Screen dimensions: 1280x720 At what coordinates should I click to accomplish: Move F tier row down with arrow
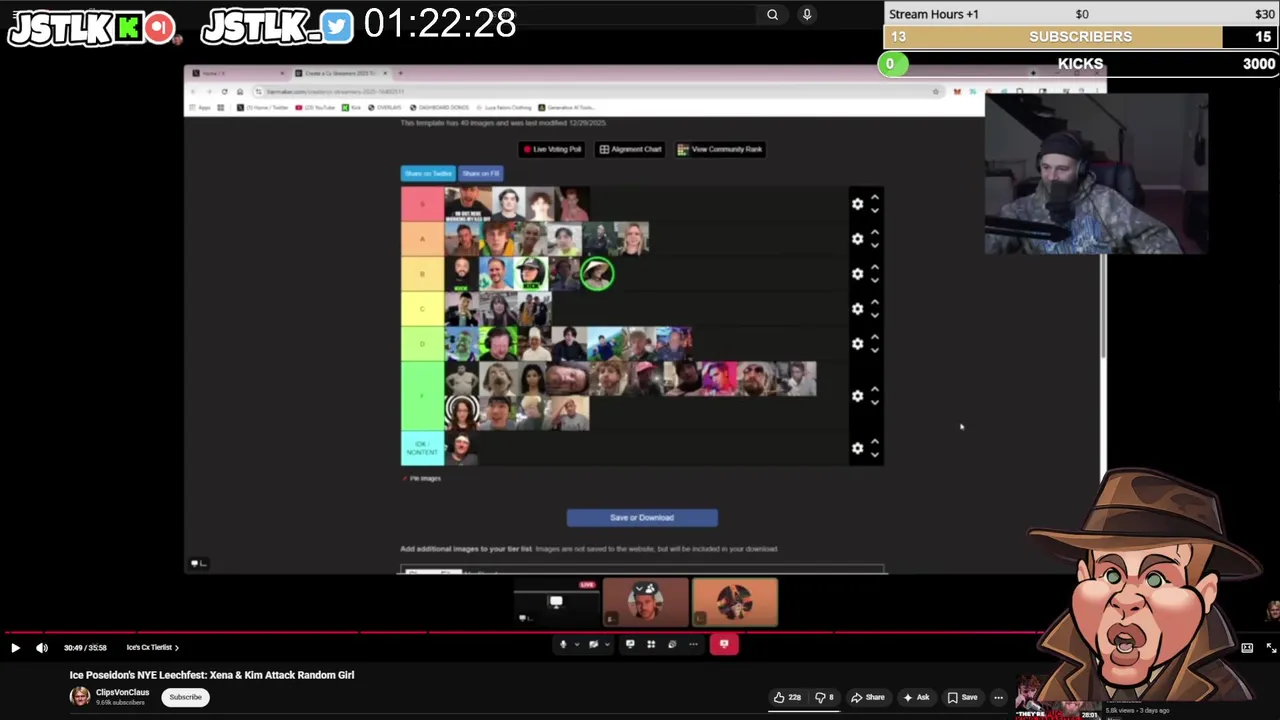pyautogui.click(x=875, y=402)
